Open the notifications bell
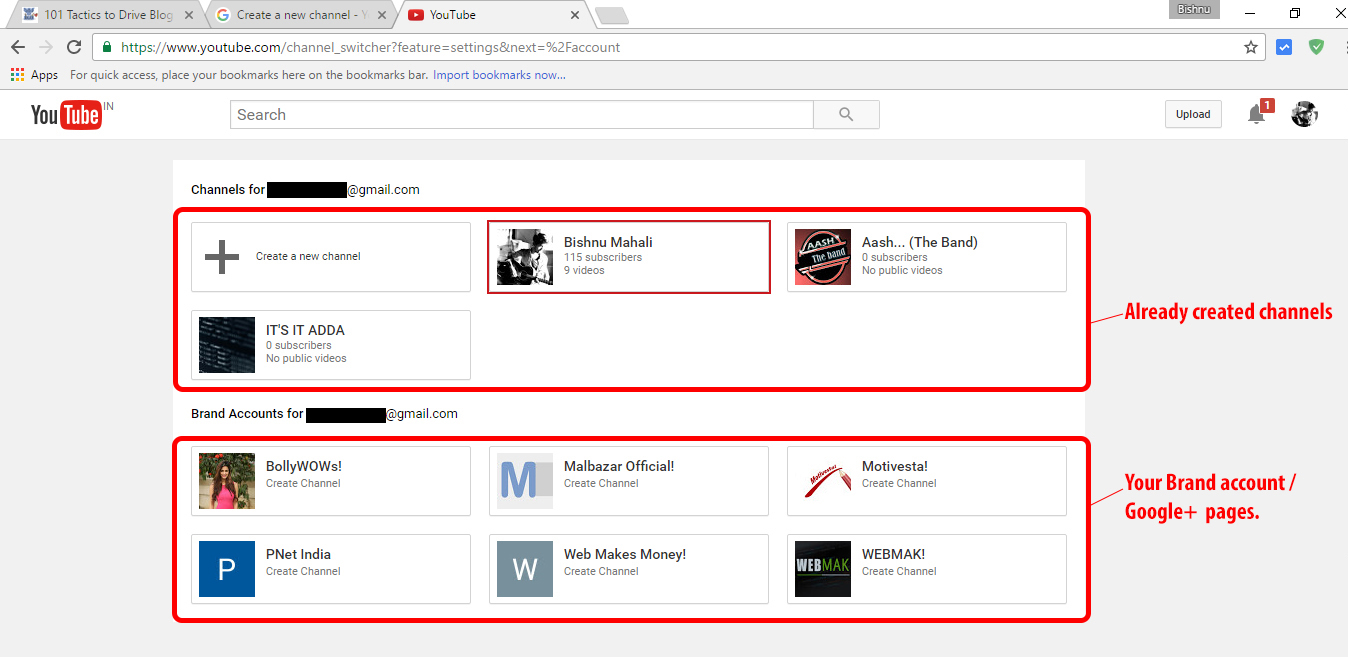Screen dimensions: 1348x657 click(1257, 115)
